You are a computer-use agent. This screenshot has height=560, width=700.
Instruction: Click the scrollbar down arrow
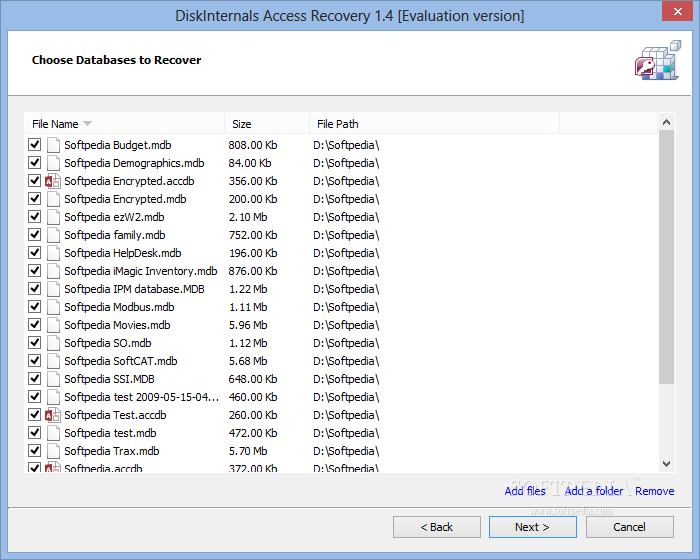point(667,464)
